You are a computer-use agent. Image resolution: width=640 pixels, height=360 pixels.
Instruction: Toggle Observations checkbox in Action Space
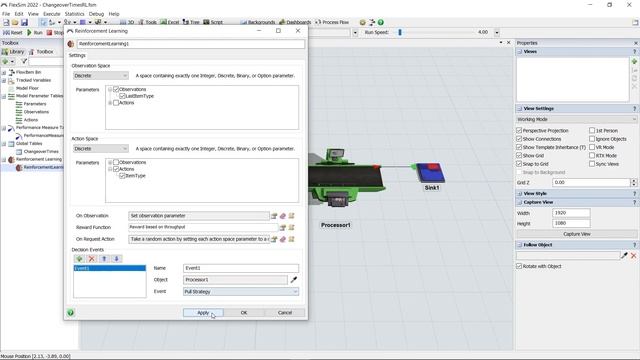[116, 162]
